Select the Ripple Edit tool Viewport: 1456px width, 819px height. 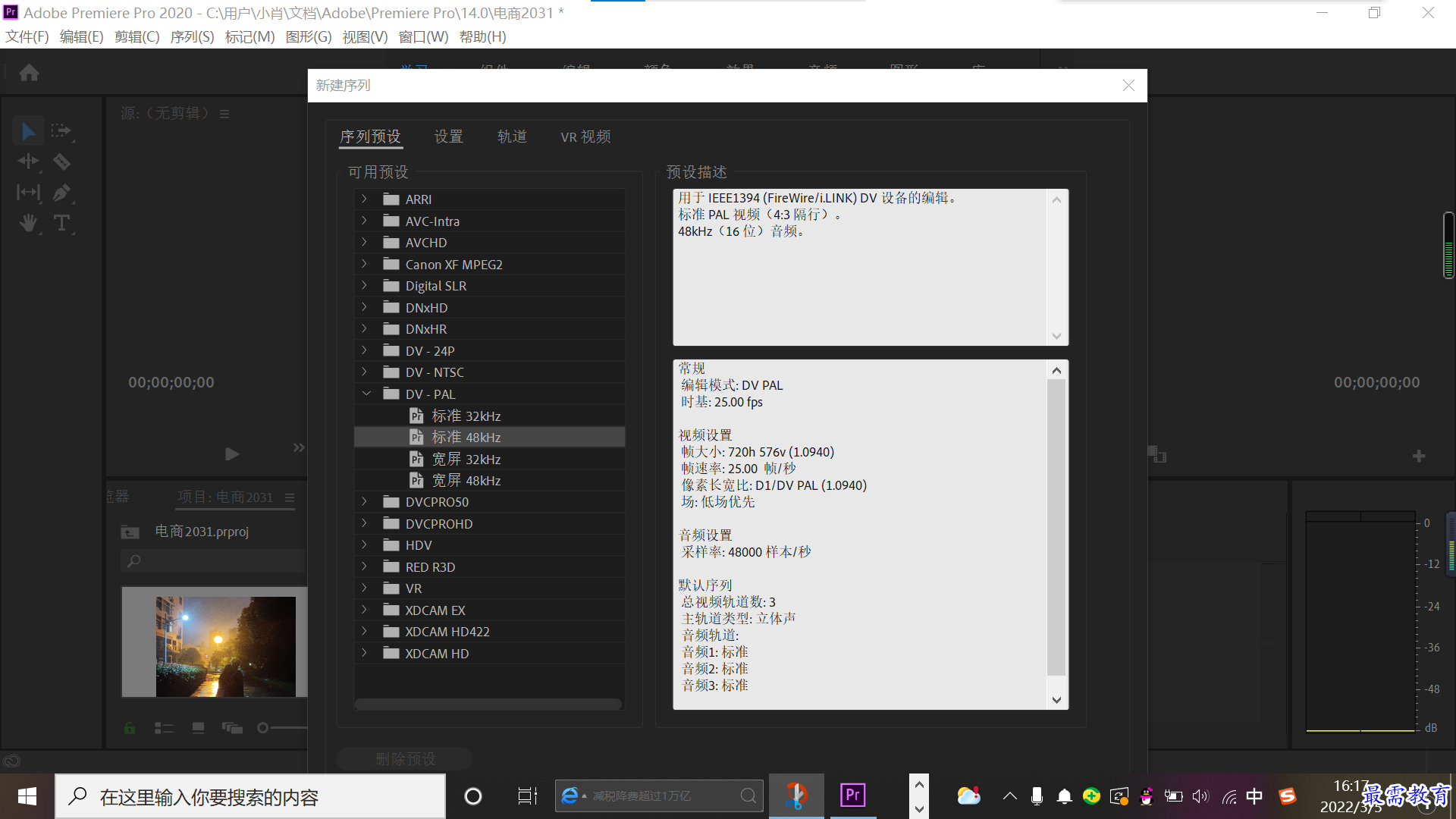tap(28, 162)
